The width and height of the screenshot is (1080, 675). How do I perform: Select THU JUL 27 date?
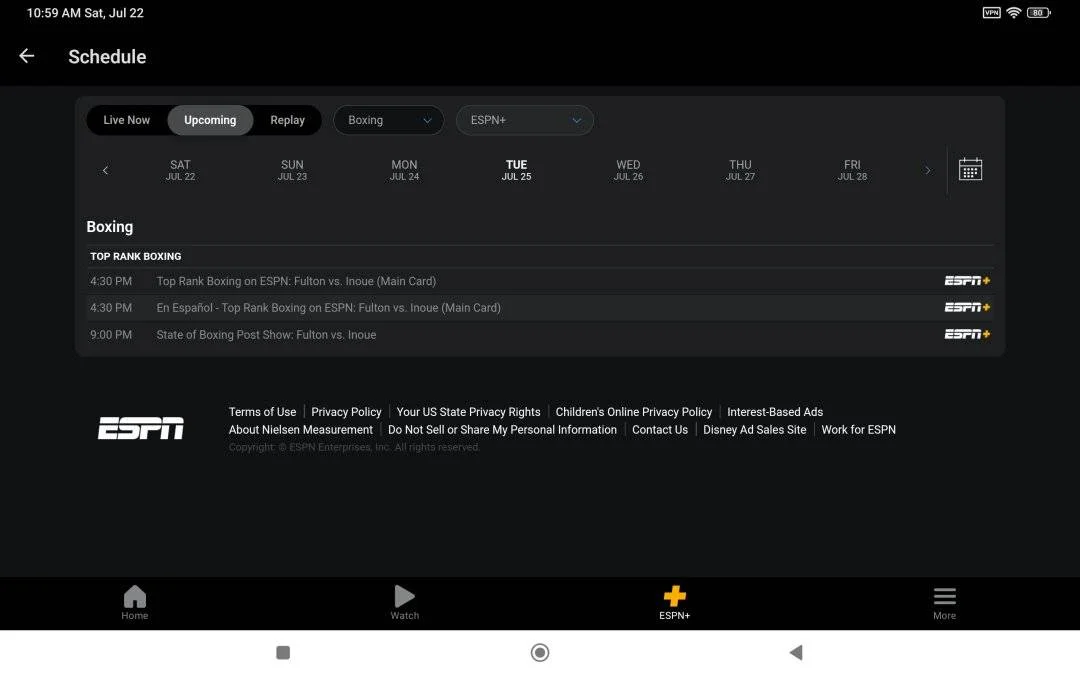pos(740,170)
